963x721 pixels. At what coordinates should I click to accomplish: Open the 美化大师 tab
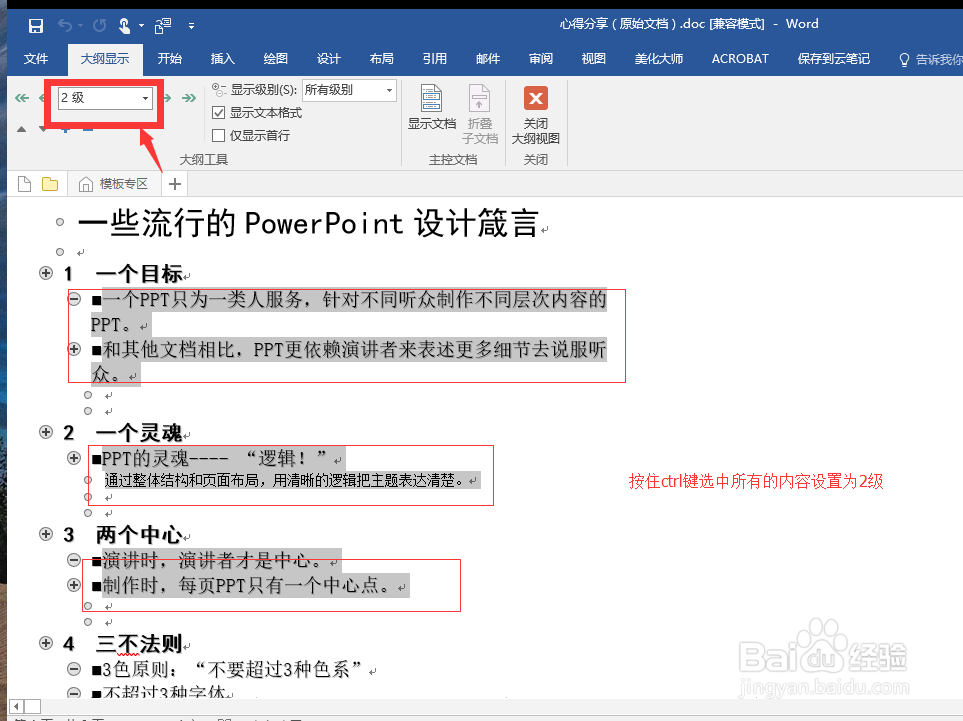pos(658,59)
